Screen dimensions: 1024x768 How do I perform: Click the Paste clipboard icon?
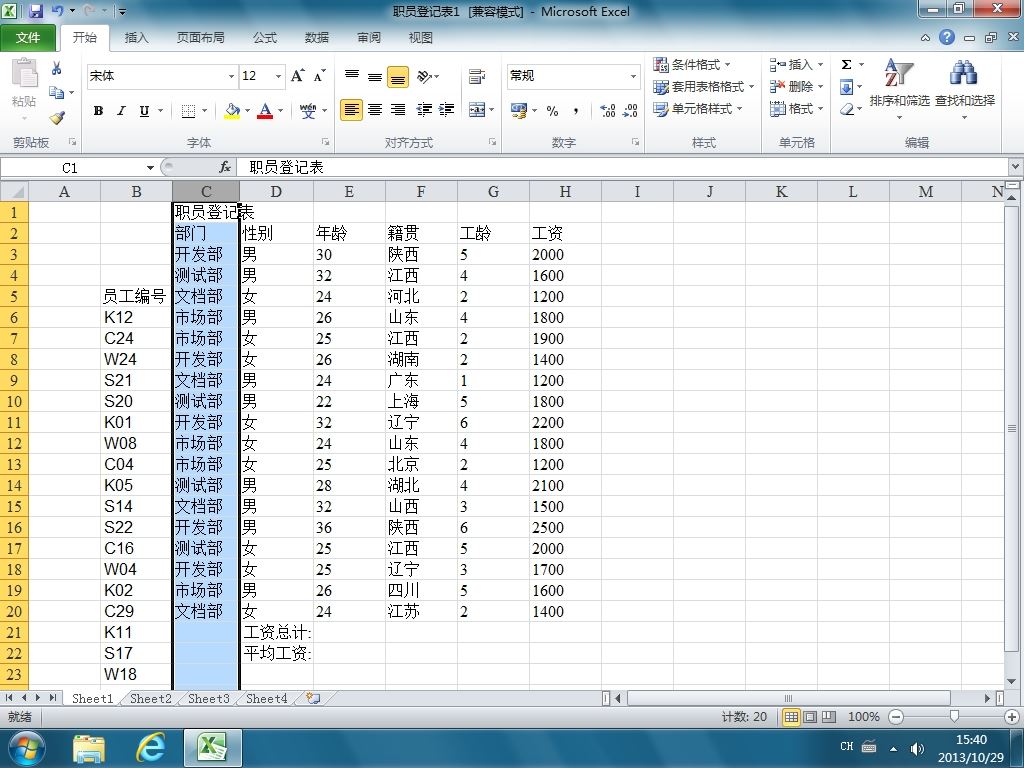coord(25,73)
